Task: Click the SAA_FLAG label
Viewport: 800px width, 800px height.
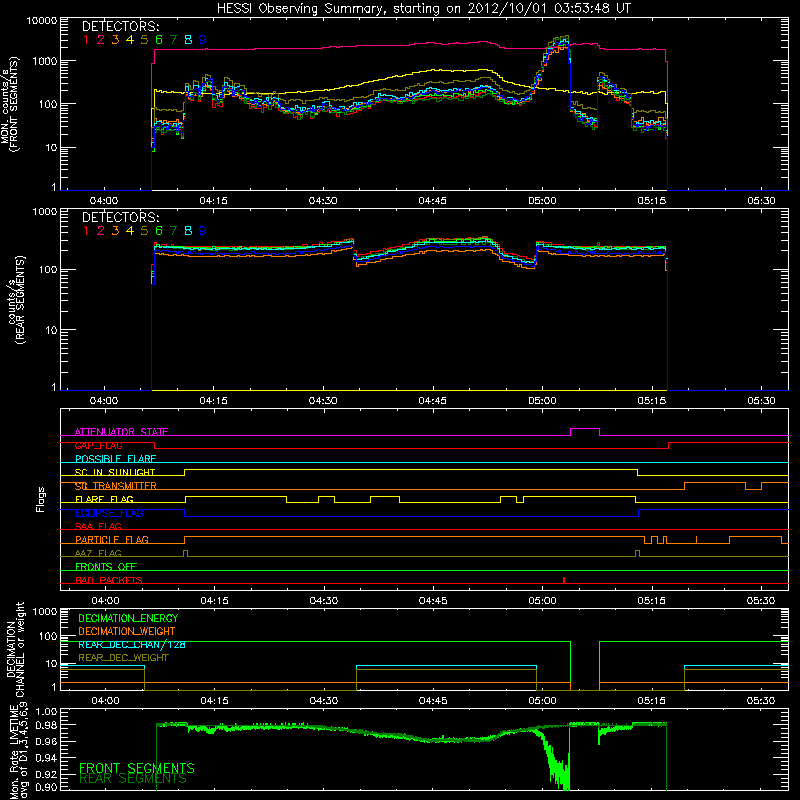Action: pyautogui.click(x=98, y=526)
